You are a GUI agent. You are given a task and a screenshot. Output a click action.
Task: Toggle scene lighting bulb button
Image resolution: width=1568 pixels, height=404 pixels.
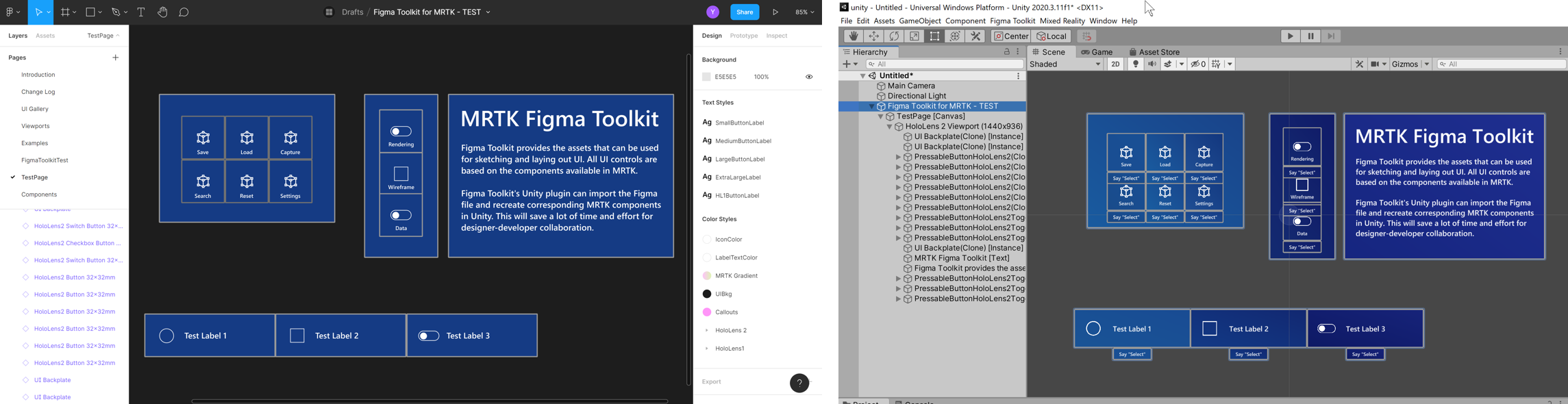tap(1135, 64)
